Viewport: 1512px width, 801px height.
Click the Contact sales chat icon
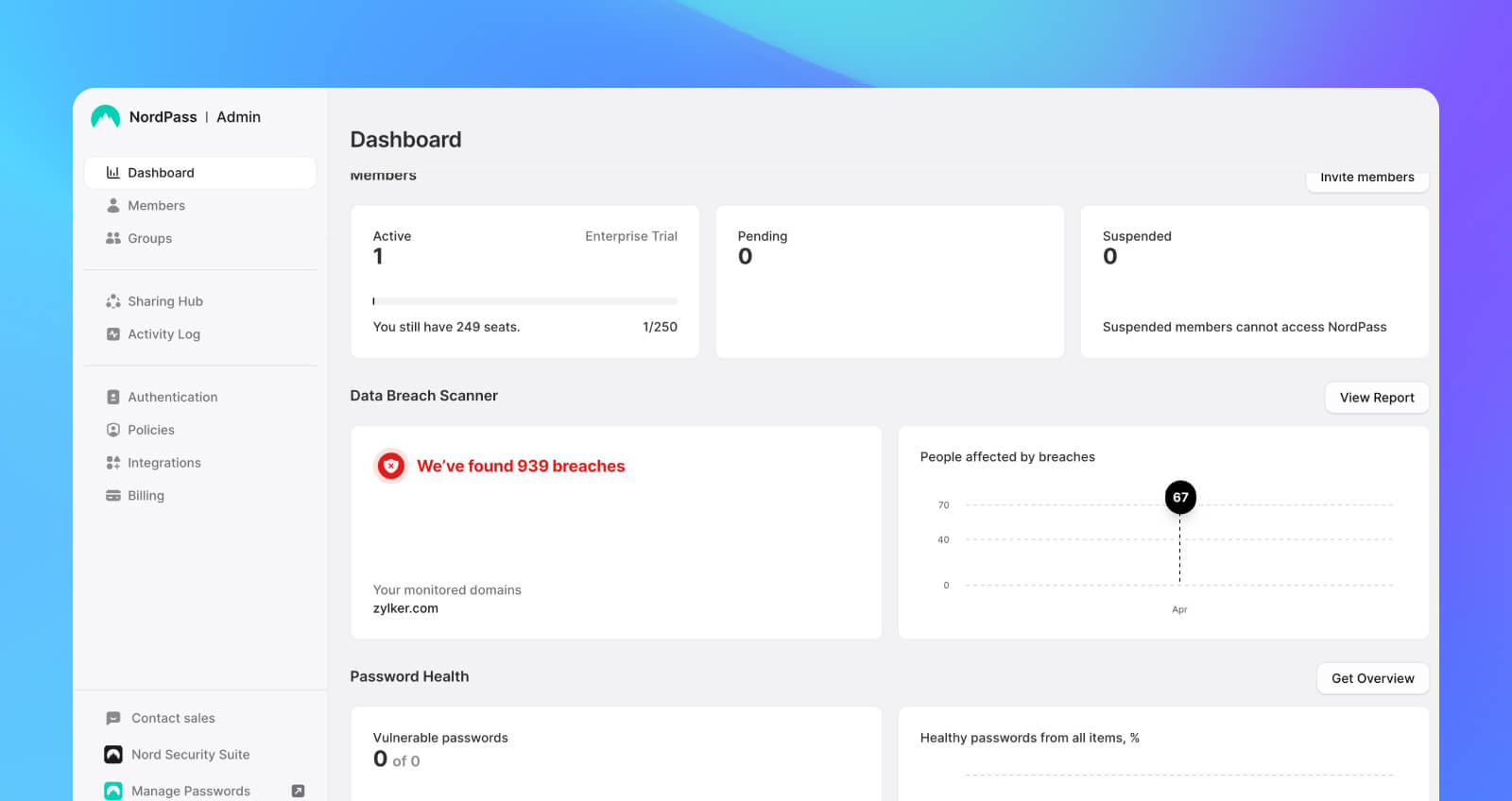click(113, 719)
